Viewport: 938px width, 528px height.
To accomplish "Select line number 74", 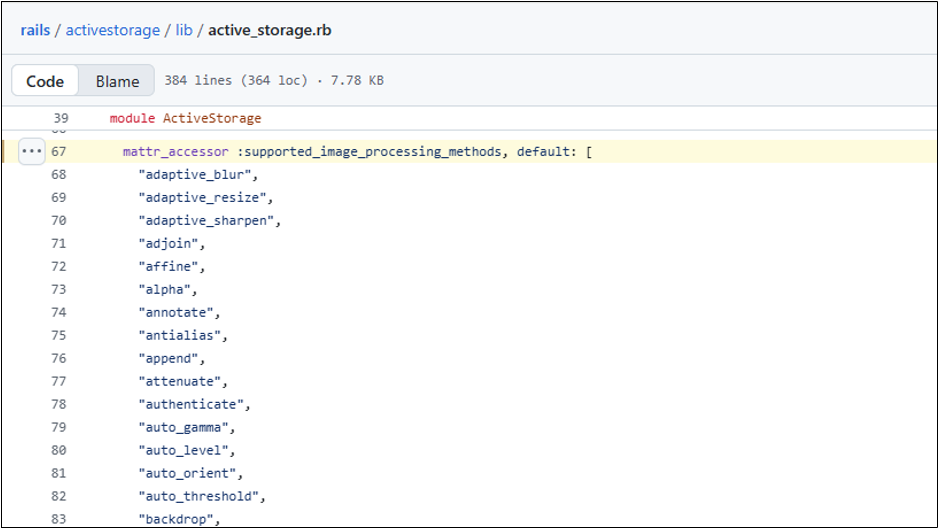I will [x=59, y=312].
